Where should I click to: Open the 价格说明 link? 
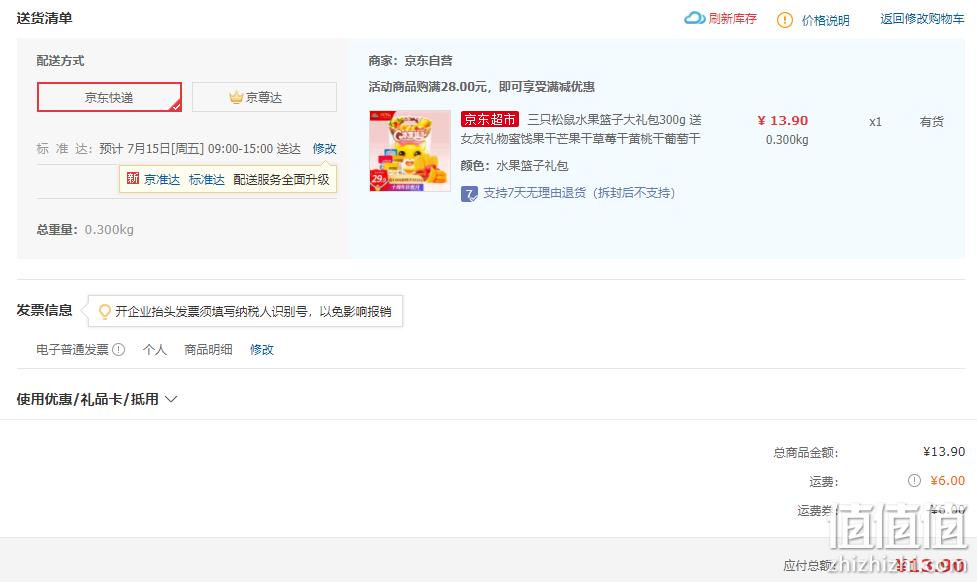(x=825, y=21)
